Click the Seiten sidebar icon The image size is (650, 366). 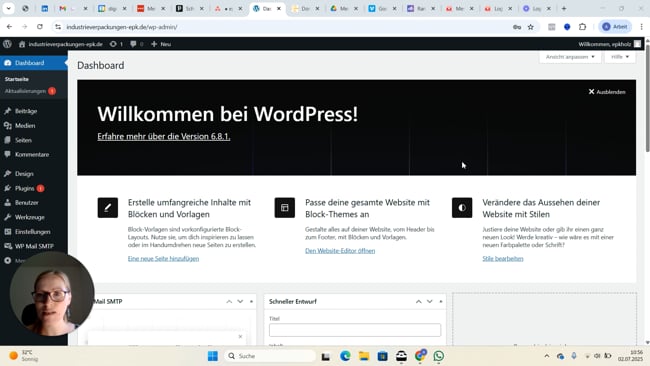tap(7, 140)
